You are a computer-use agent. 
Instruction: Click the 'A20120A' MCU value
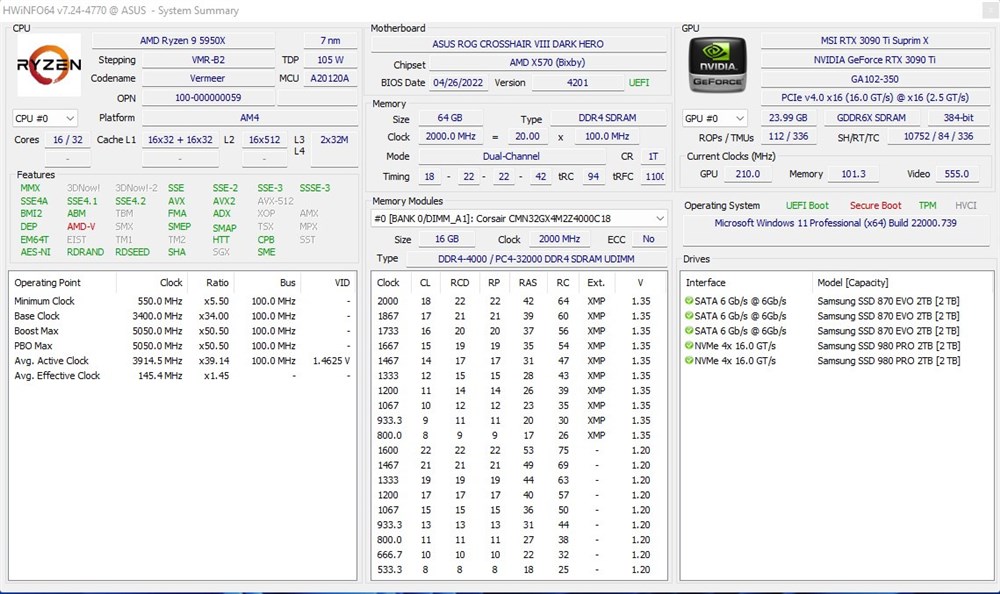(330, 78)
